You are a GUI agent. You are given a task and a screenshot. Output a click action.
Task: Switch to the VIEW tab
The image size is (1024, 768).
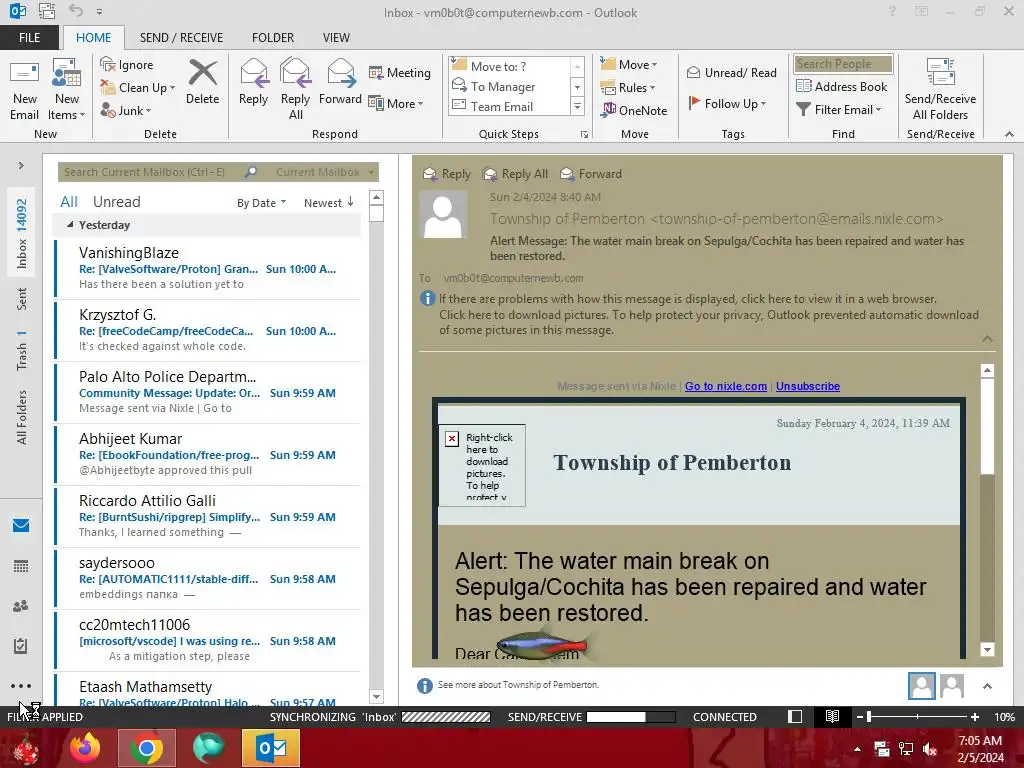[336, 38]
